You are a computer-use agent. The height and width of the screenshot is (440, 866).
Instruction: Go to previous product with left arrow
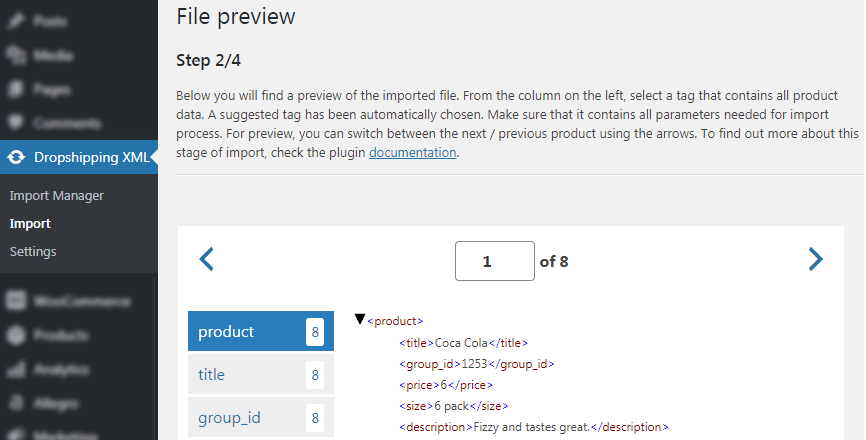coord(206,259)
